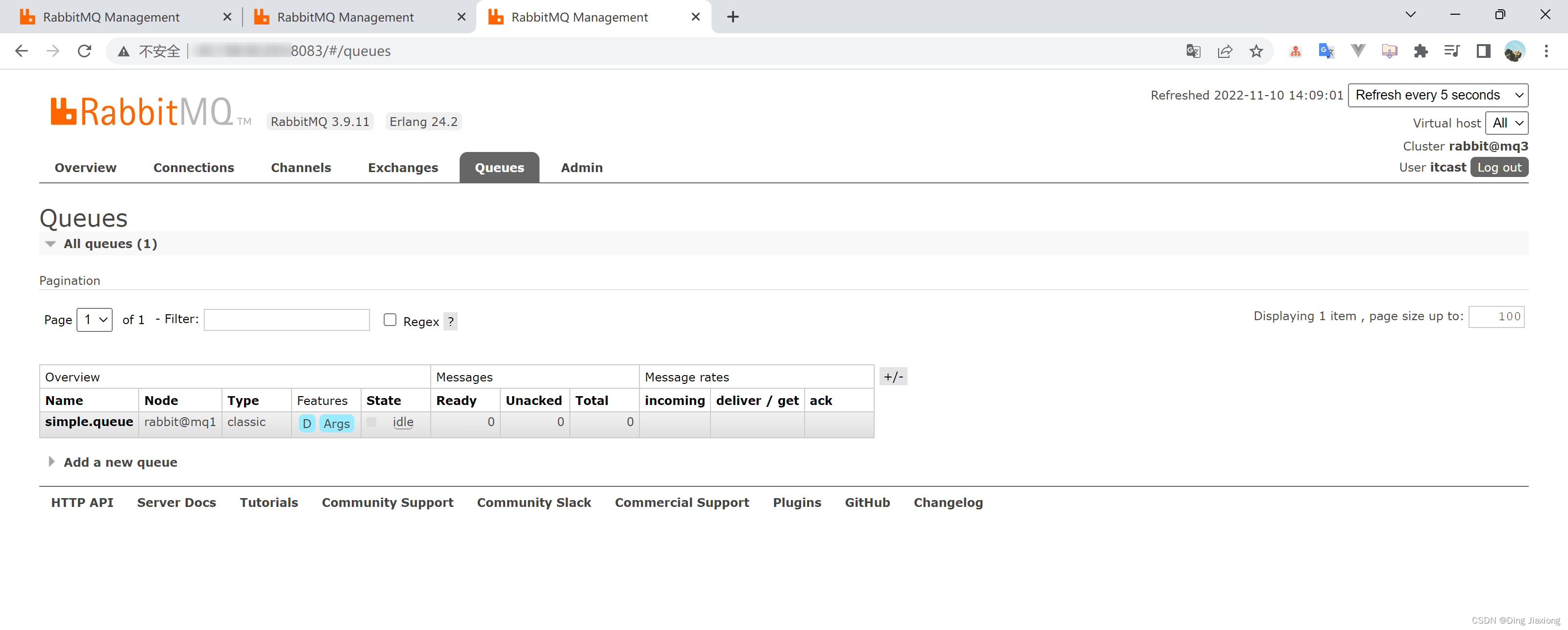This screenshot has height=630, width=1568.
Task: Click the not-secure warning triangle icon
Action: point(123,51)
